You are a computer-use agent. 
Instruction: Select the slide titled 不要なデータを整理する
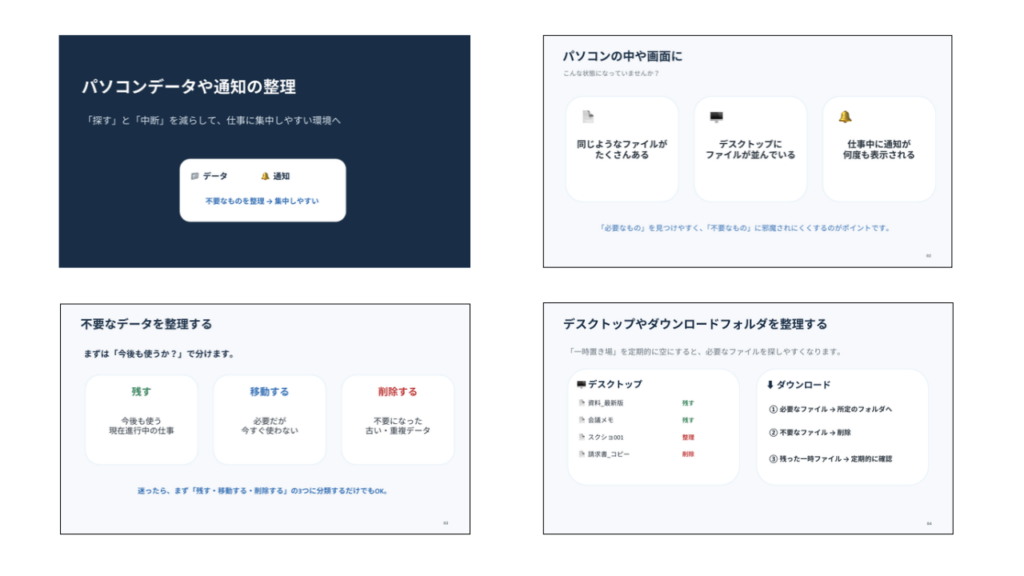tap(265, 419)
